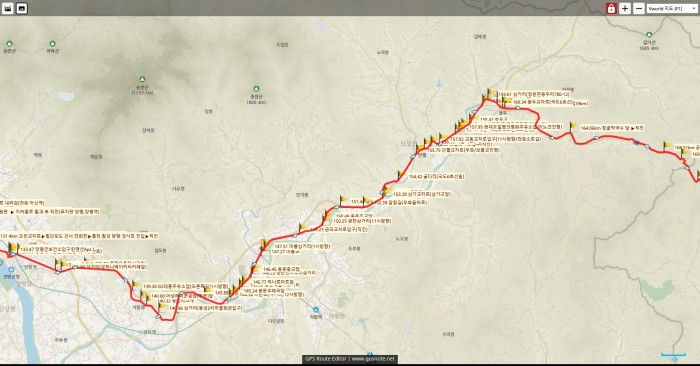The width and height of the screenshot is (700, 366).
Task: Click the green mountain marker labeled 1157.1m
Action: (x=142, y=80)
